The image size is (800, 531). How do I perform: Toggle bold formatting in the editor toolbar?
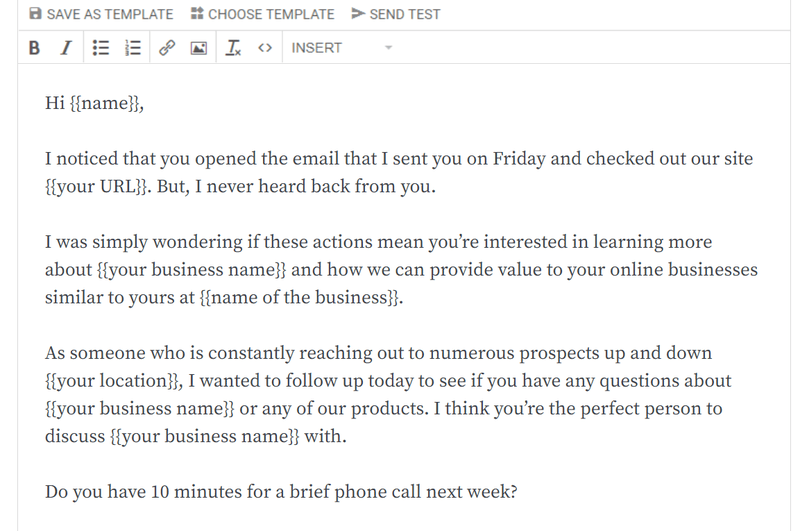pos(34,48)
